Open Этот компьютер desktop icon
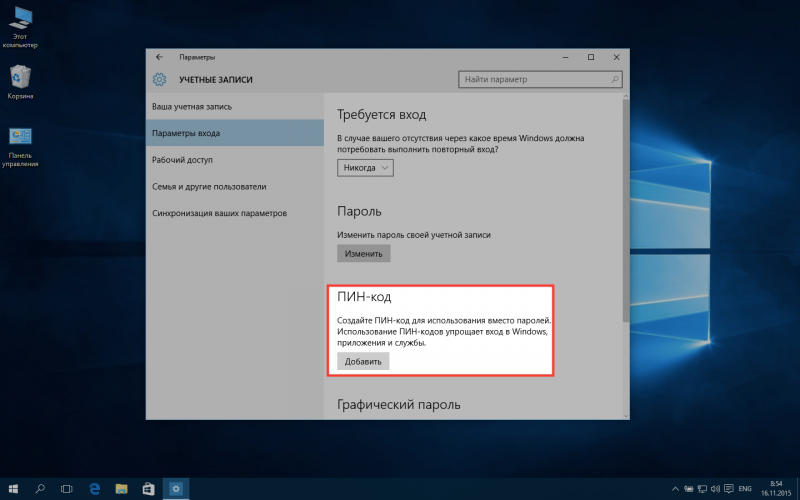This screenshot has height=500, width=800. (x=20, y=22)
